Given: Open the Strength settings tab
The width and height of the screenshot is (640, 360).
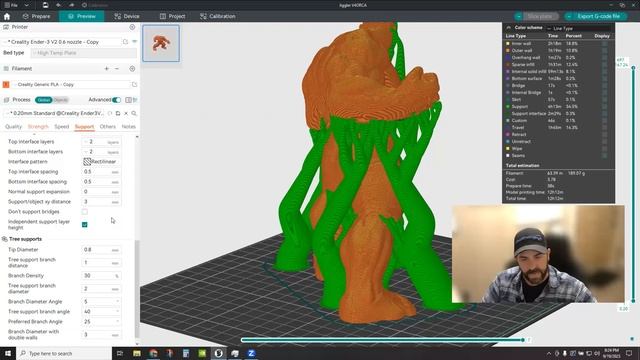Looking at the screenshot, I should (x=38, y=127).
